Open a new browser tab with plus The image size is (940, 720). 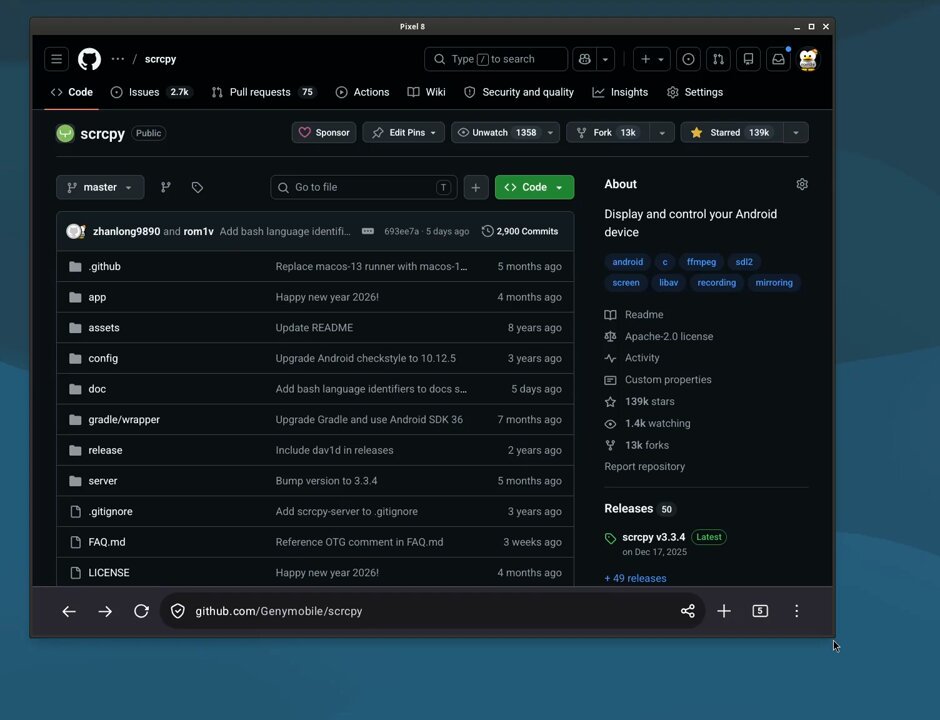tap(724, 611)
